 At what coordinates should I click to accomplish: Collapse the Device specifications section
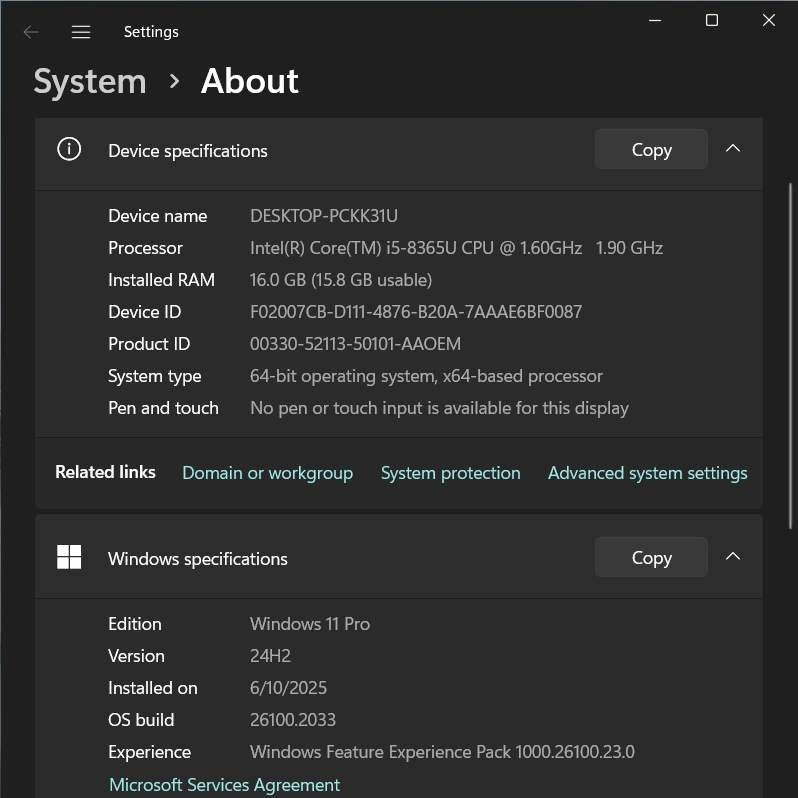pyautogui.click(x=733, y=149)
